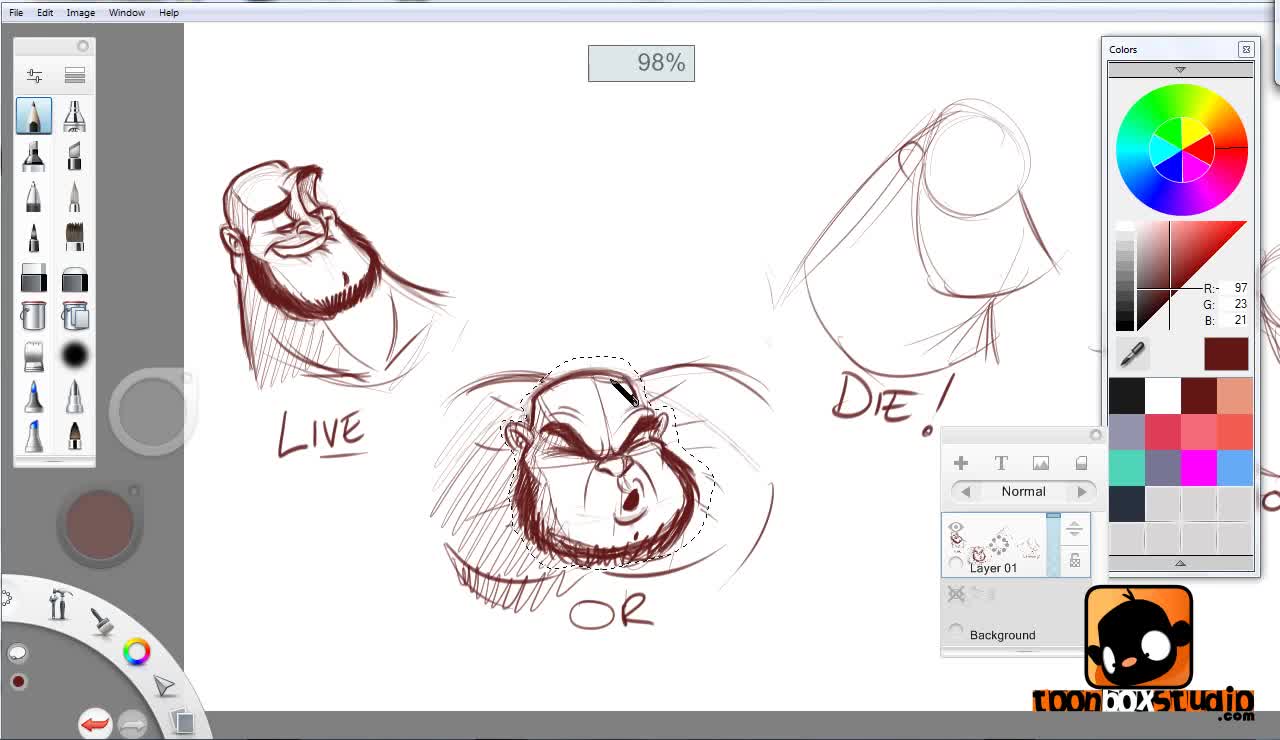Select the Smear brush tool
This screenshot has height=740, width=1280.
coord(33,356)
